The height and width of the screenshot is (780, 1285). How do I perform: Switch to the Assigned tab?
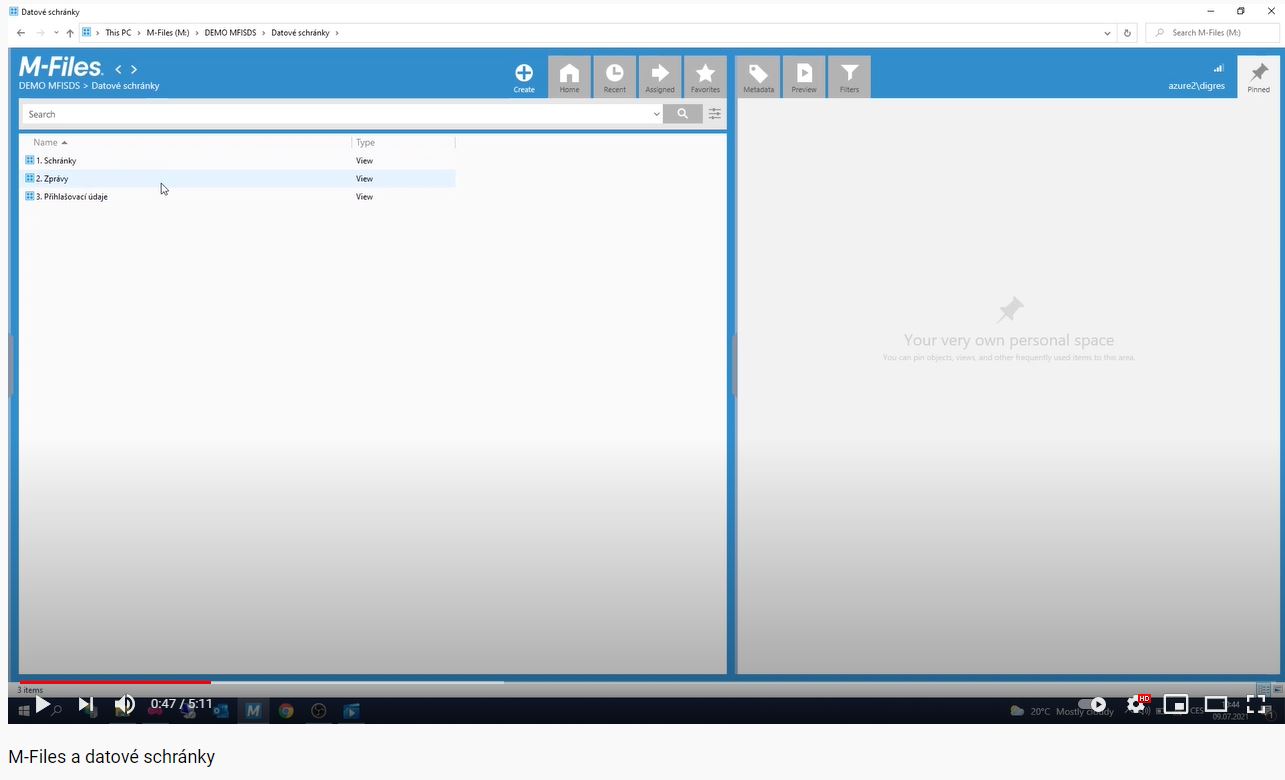click(x=660, y=77)
